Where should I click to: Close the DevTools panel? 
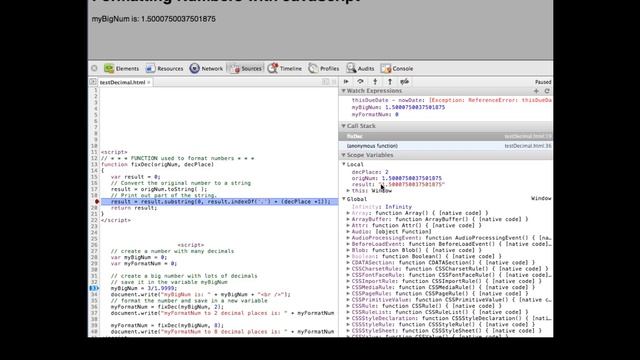(x=94, y=68)
